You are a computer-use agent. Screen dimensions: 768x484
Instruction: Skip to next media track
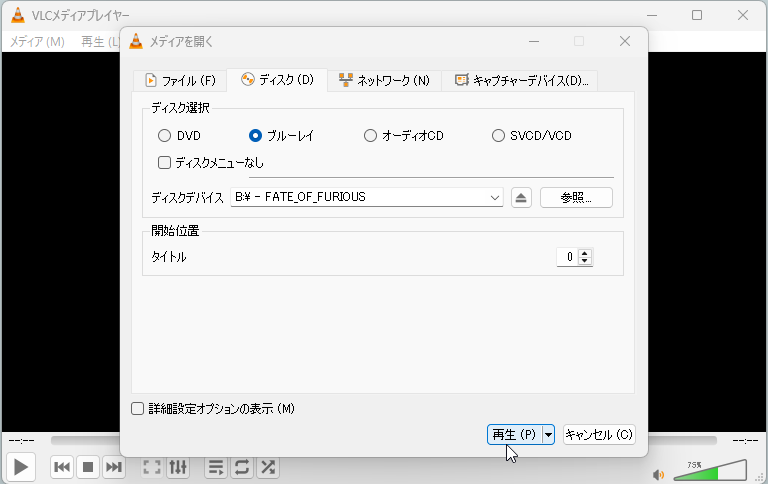point(114,467)
